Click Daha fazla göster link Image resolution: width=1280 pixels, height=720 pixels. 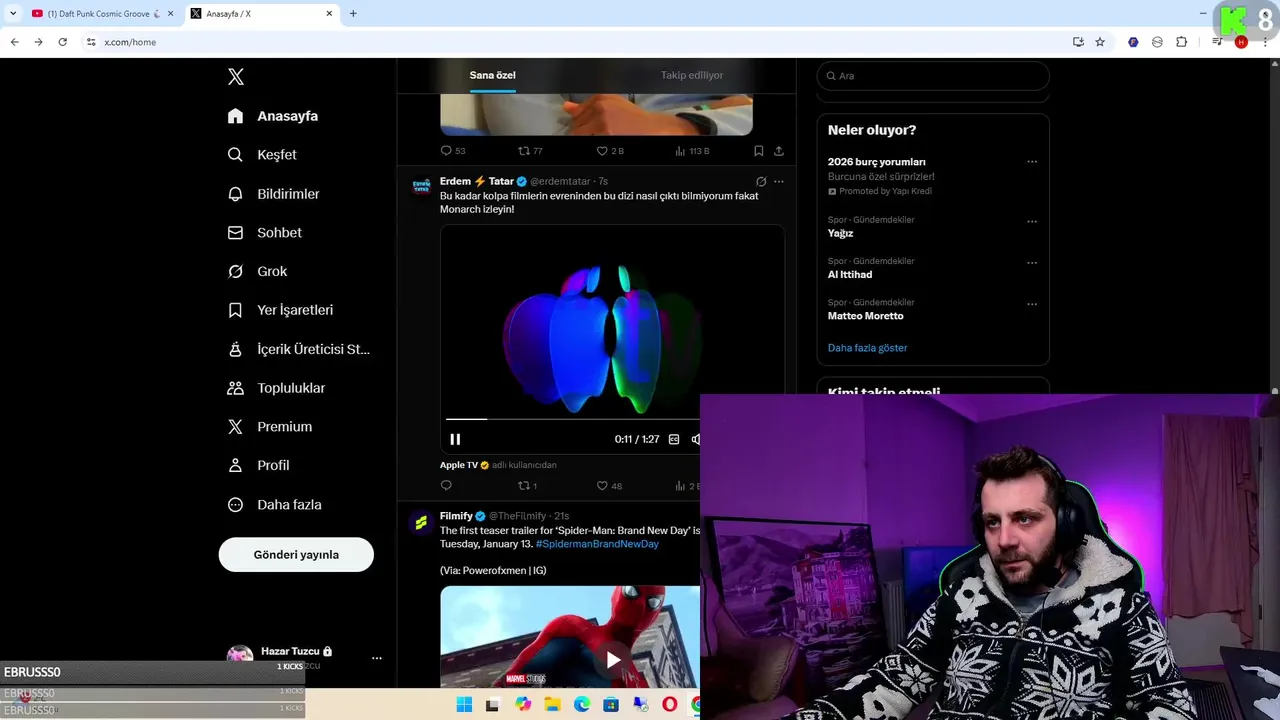point(868,348)
